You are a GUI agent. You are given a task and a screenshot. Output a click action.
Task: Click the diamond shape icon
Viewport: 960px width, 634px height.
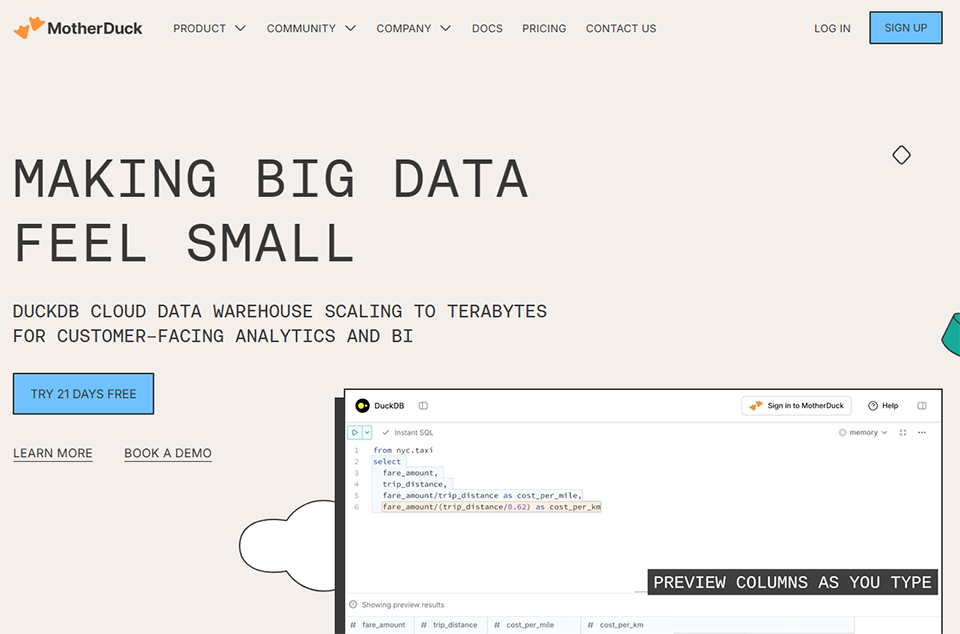click(x=901, y=155)
